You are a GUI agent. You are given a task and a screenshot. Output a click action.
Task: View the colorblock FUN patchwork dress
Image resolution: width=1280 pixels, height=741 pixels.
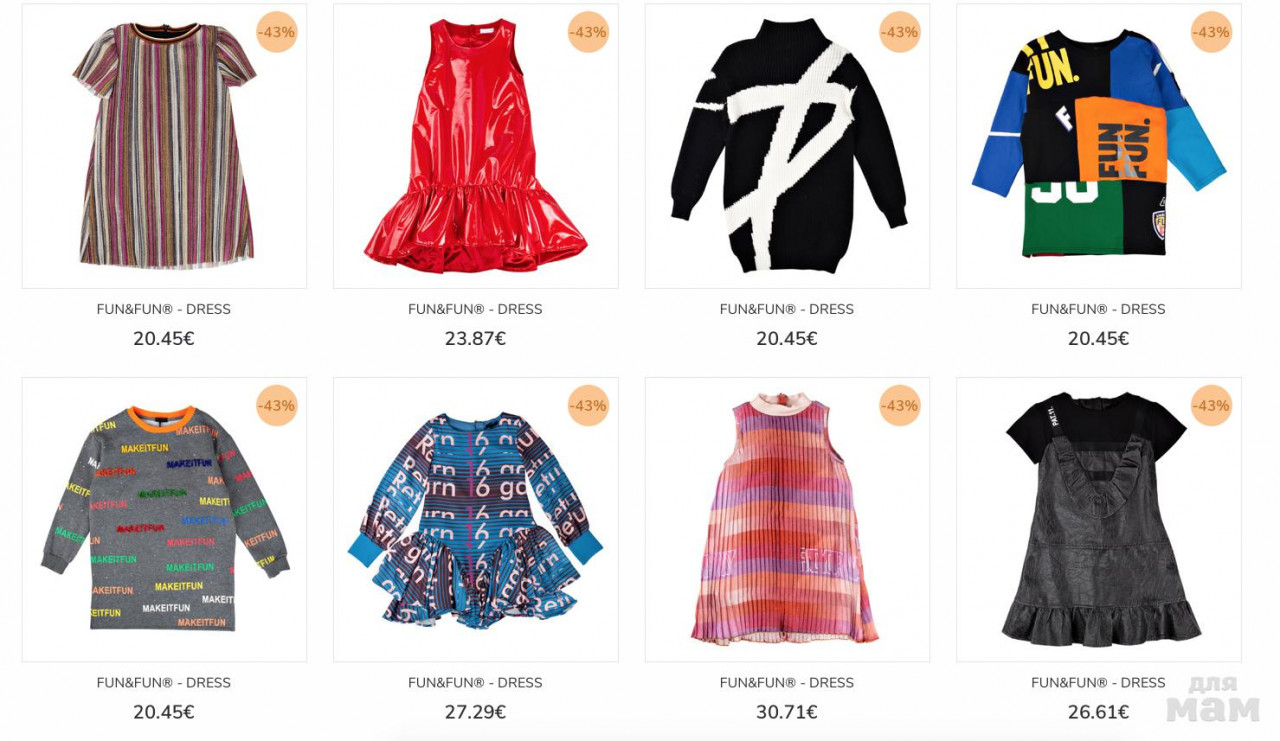pyautogui.click(x=1099, y=146)
